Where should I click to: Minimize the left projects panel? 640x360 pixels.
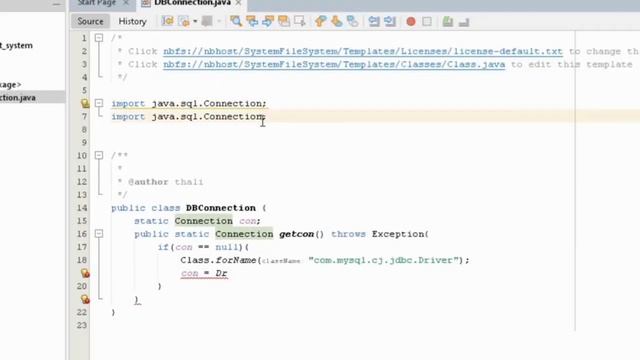click(x=57, y=4)
